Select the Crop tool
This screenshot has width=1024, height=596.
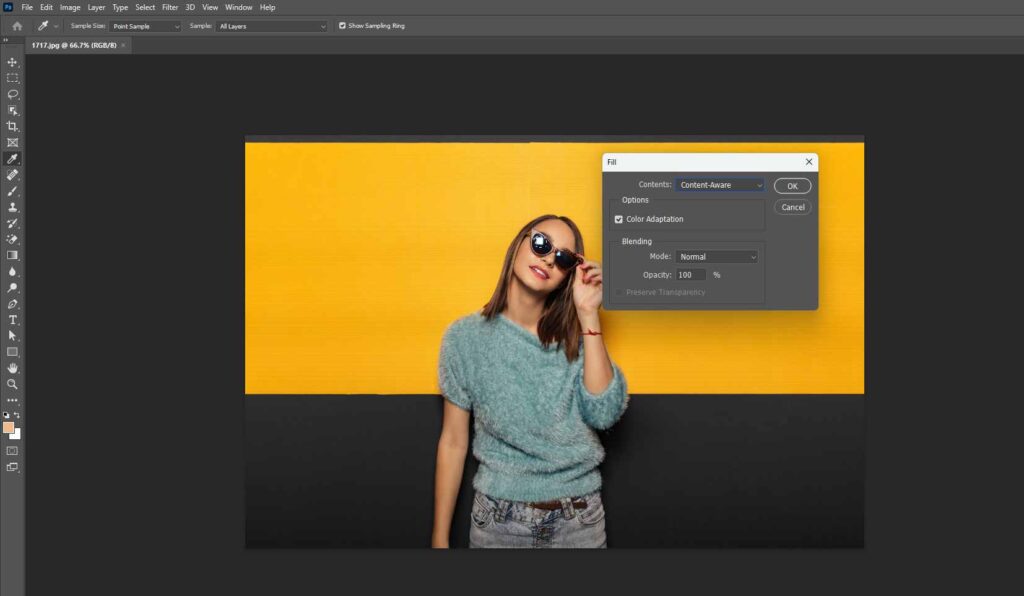(x=12, y=126)
